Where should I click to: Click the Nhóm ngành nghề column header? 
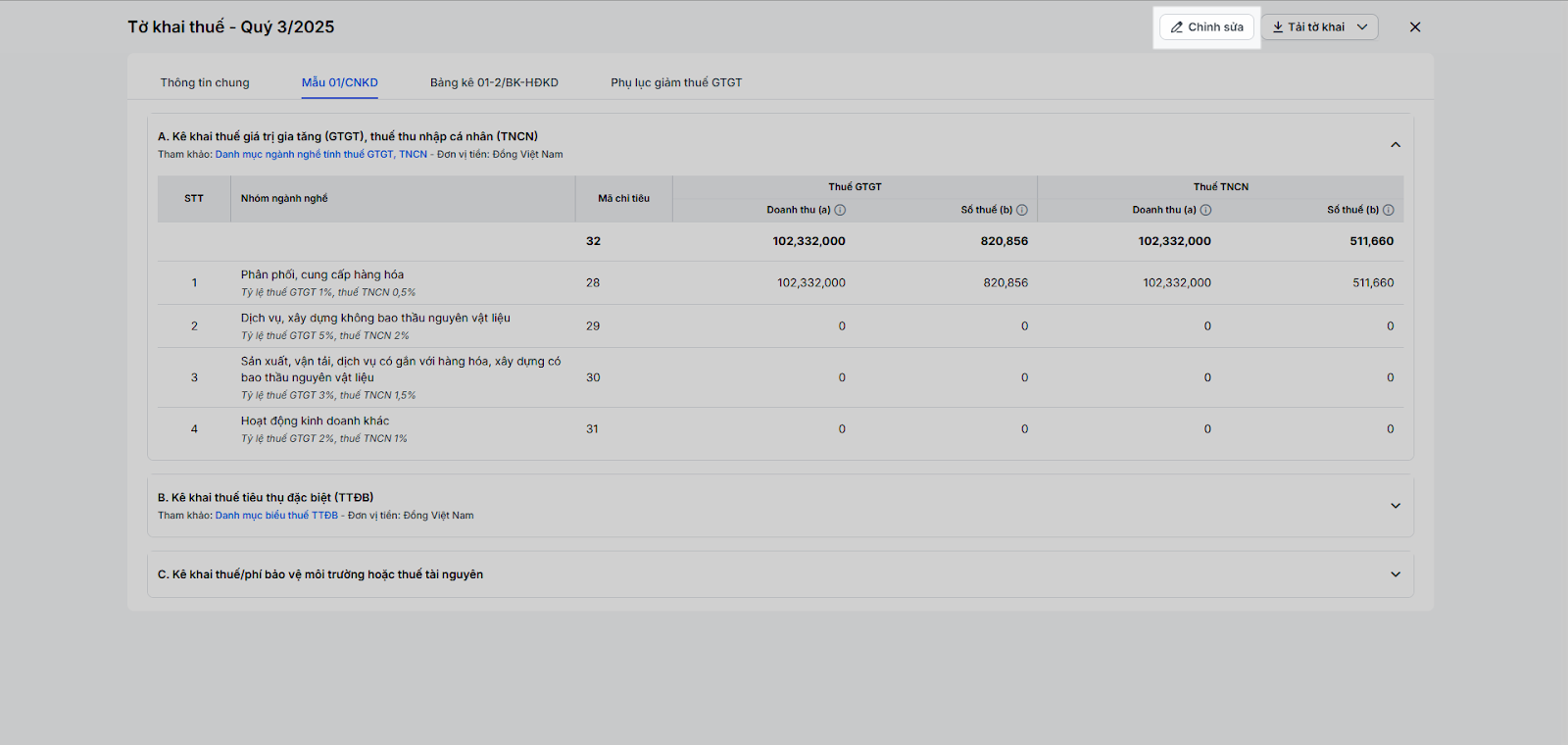click(x=284, y=198)
